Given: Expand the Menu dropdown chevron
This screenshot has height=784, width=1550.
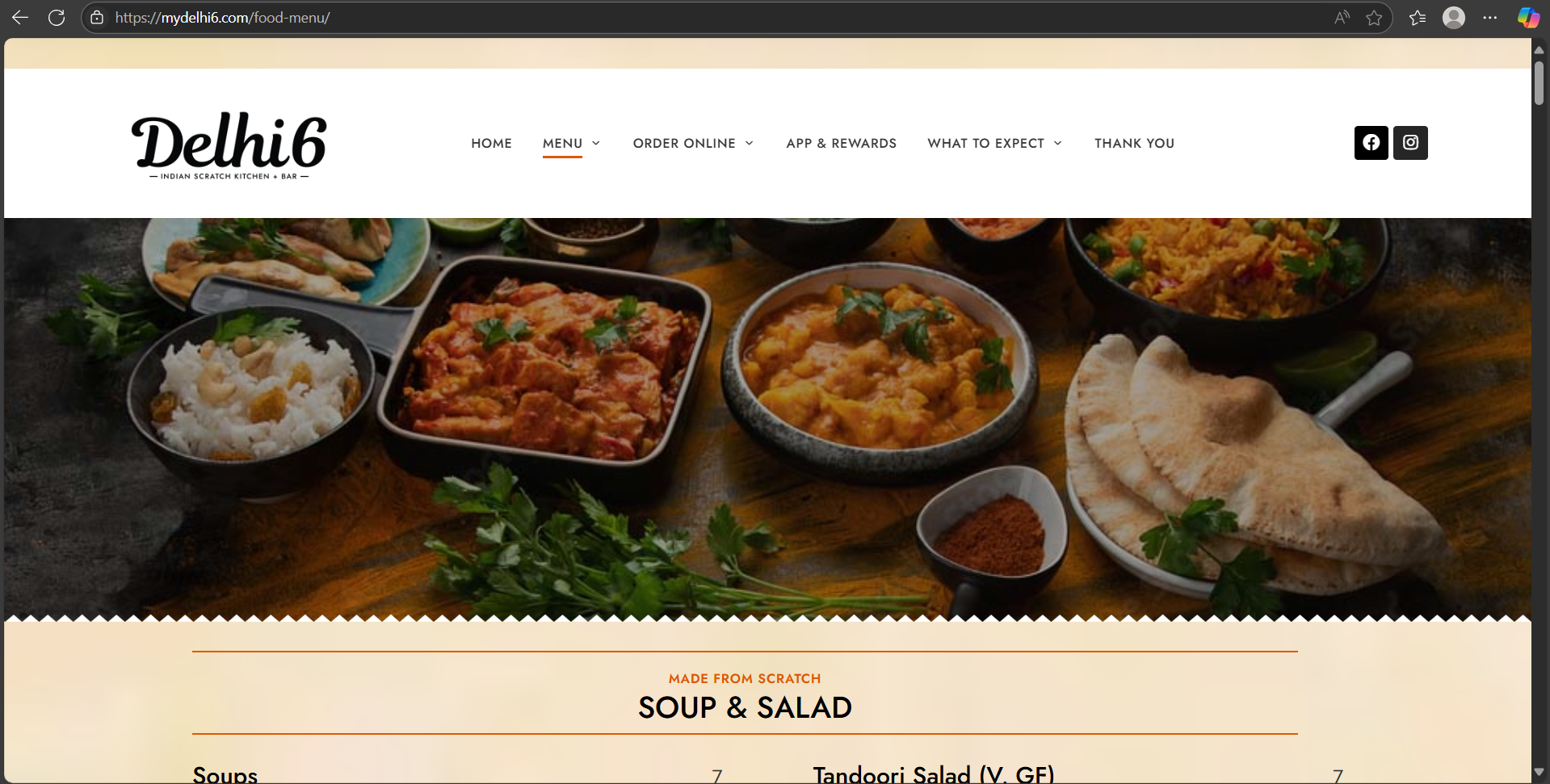Looking at the screenshot, I should (596, 143).
